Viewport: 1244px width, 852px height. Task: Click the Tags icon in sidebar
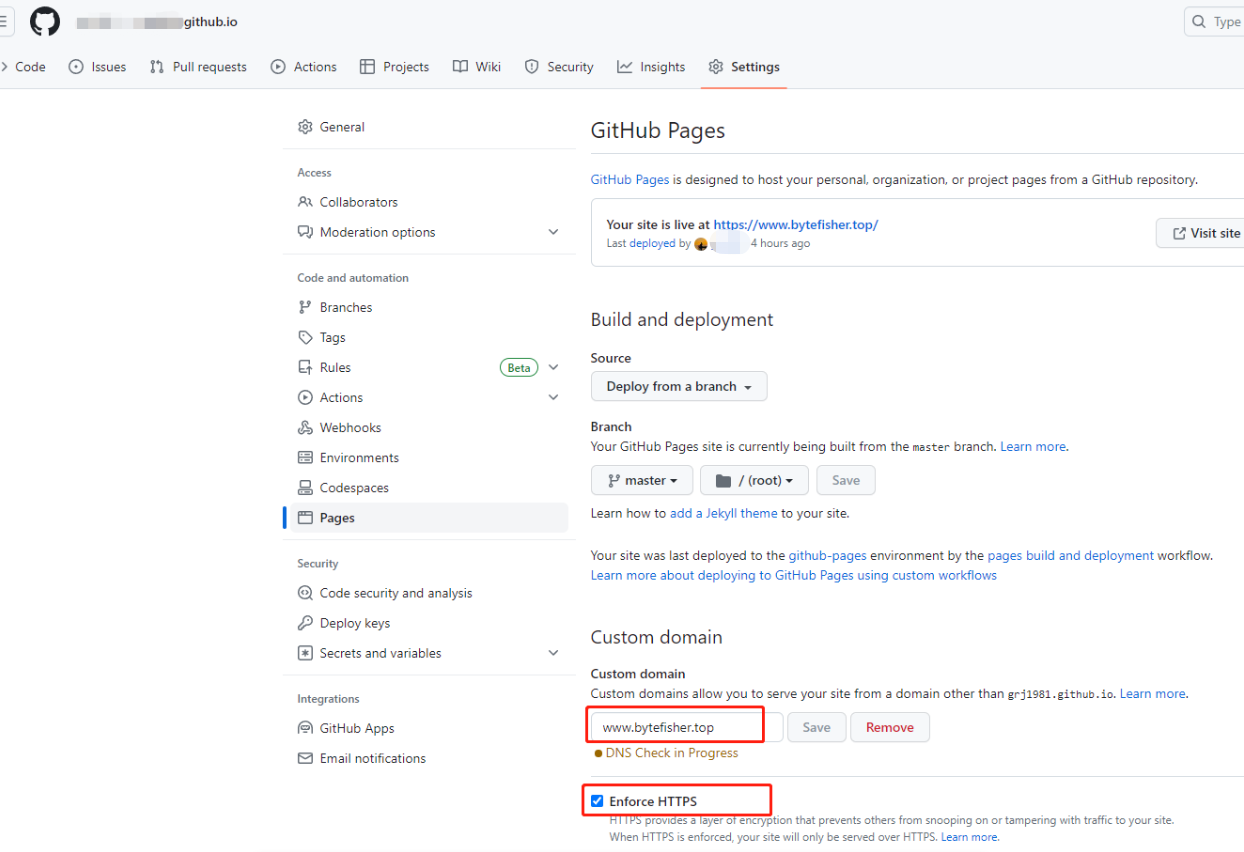305,337
